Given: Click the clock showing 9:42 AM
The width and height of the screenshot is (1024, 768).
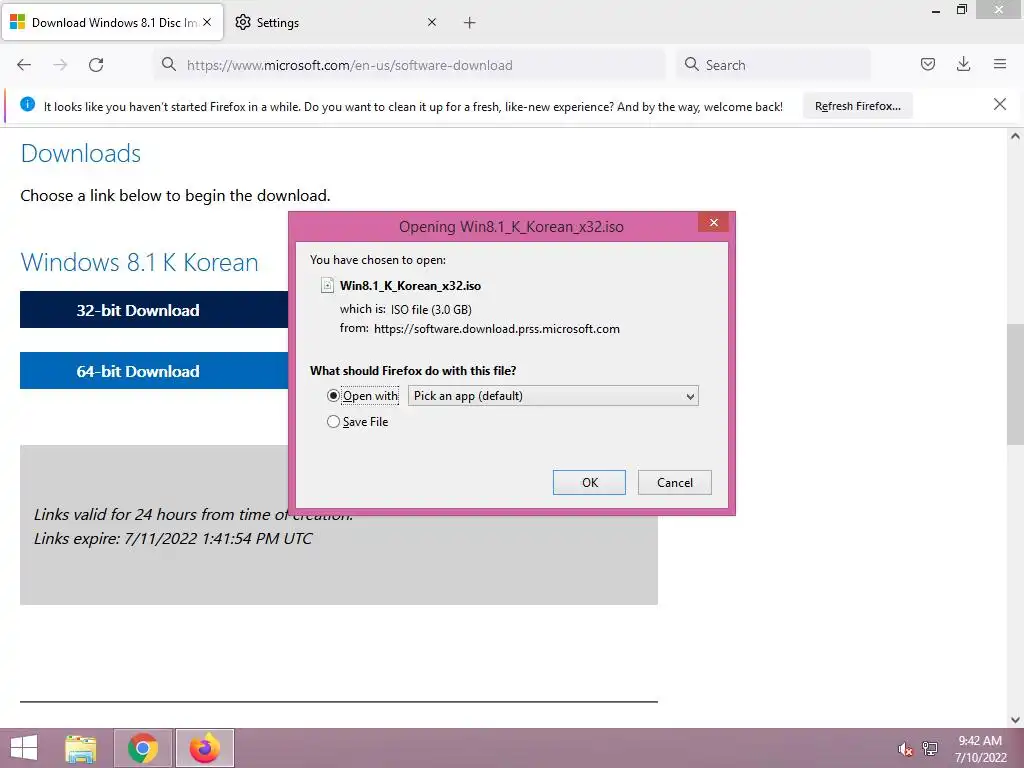Looking at the screenshot, I should coord(980,741).
